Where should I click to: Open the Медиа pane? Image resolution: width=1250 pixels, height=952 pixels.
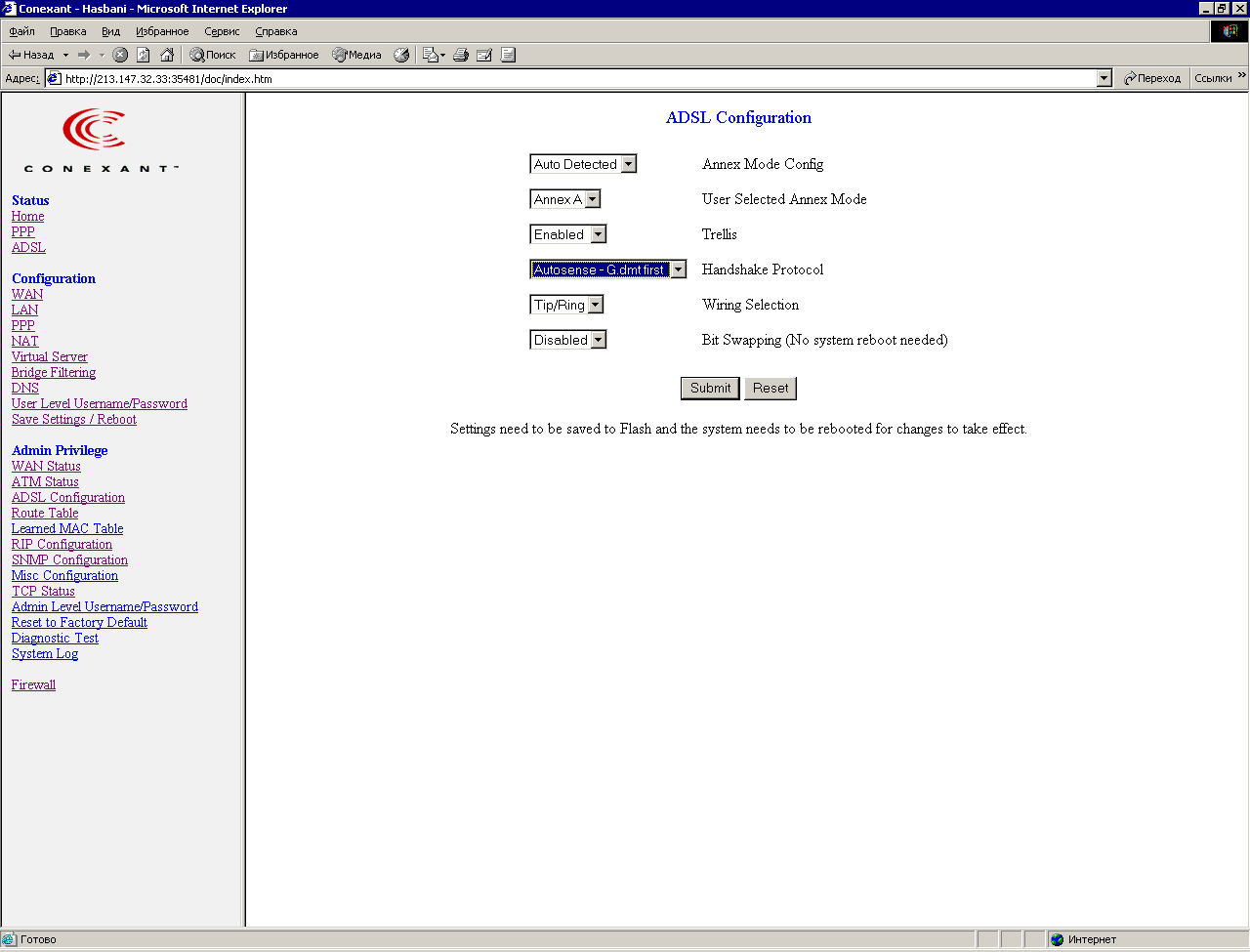point(357,55)
